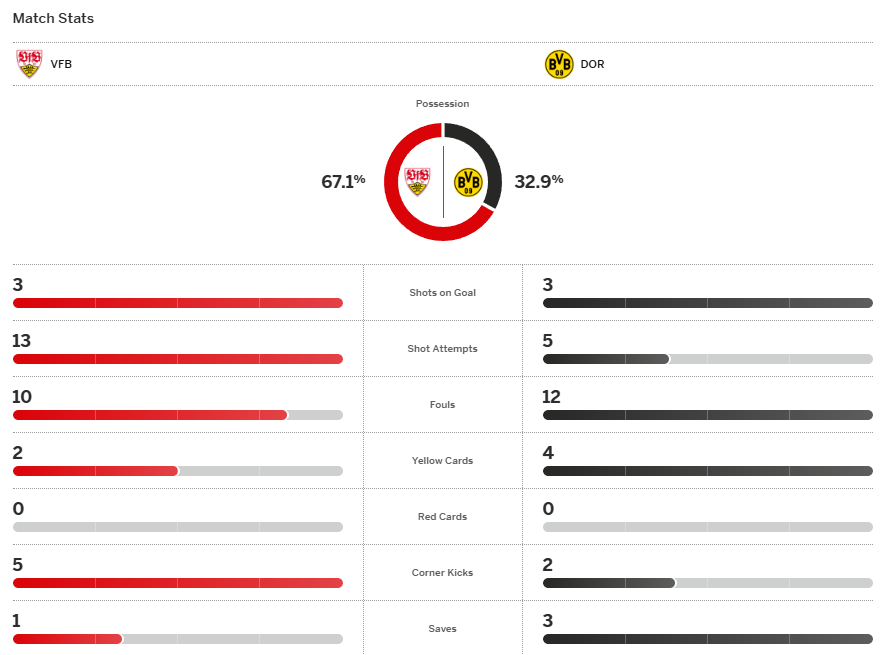The height and width of the screenshot is (655, 884).
Task: Click Dortmund's black Shot Attempts bar
Action: (x=605, y=359)
